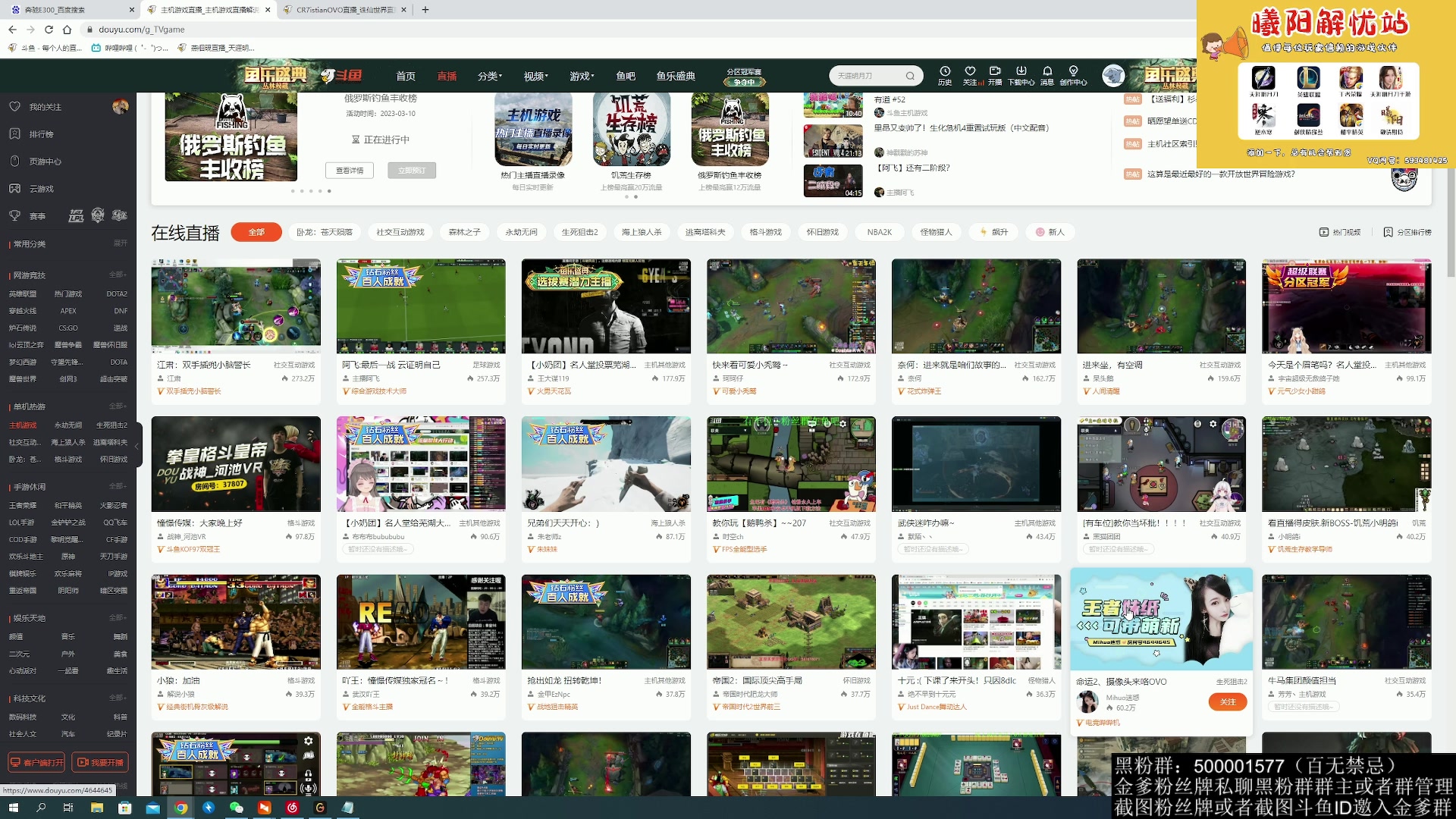Click the orange 关注 follow button

click(x=1228, y=702)
